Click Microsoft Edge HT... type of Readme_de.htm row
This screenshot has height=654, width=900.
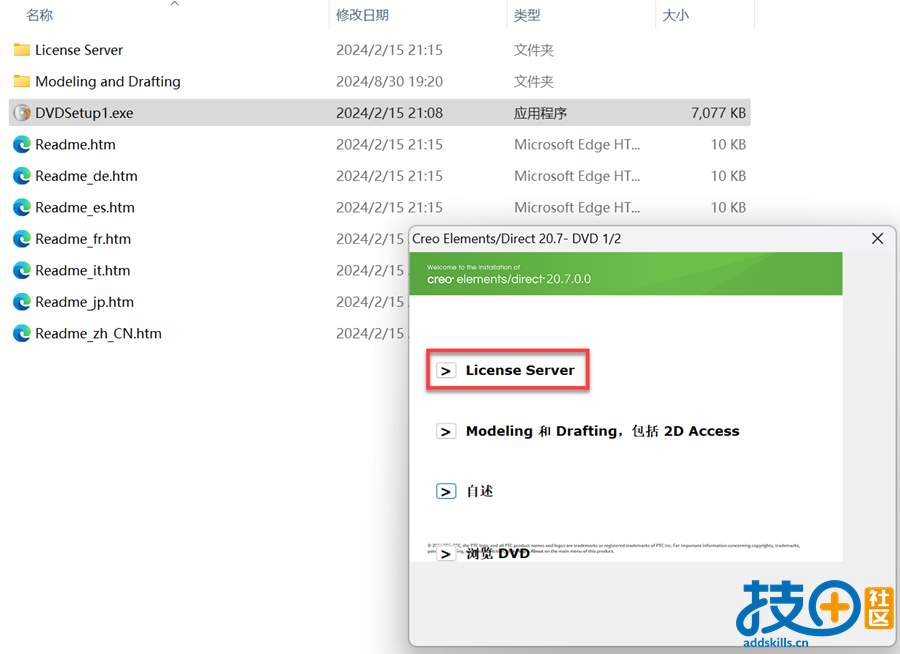pyautogui.click(x=577, y=176)
